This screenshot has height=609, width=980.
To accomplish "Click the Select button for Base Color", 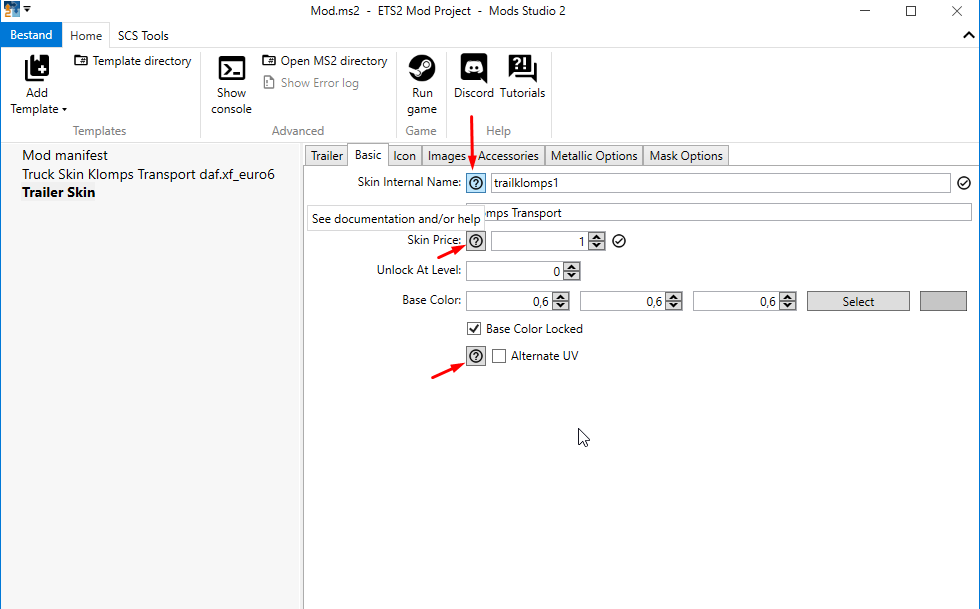I will [x=858, y=300].
